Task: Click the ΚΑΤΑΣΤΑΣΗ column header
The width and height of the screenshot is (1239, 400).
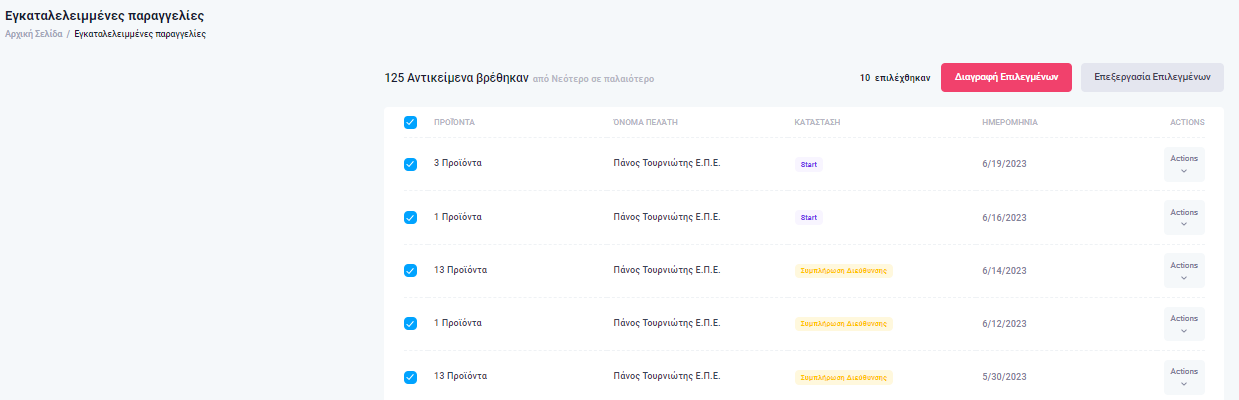Action: (x=817, y=123)
